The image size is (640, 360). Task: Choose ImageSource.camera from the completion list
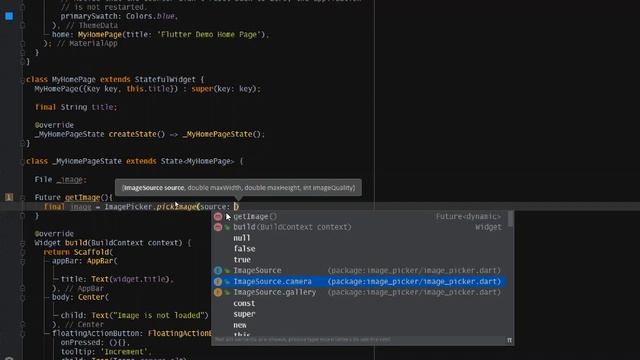(x=358, y=281)
